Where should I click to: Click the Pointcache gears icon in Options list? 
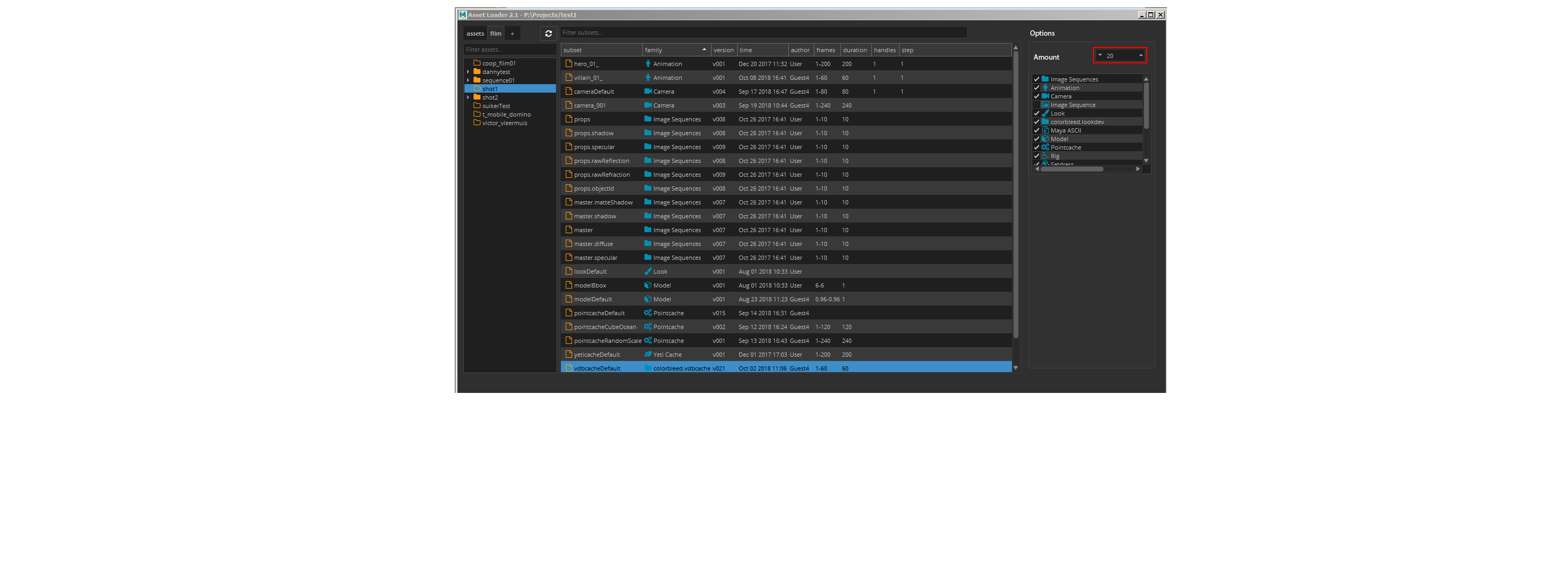1045,147
